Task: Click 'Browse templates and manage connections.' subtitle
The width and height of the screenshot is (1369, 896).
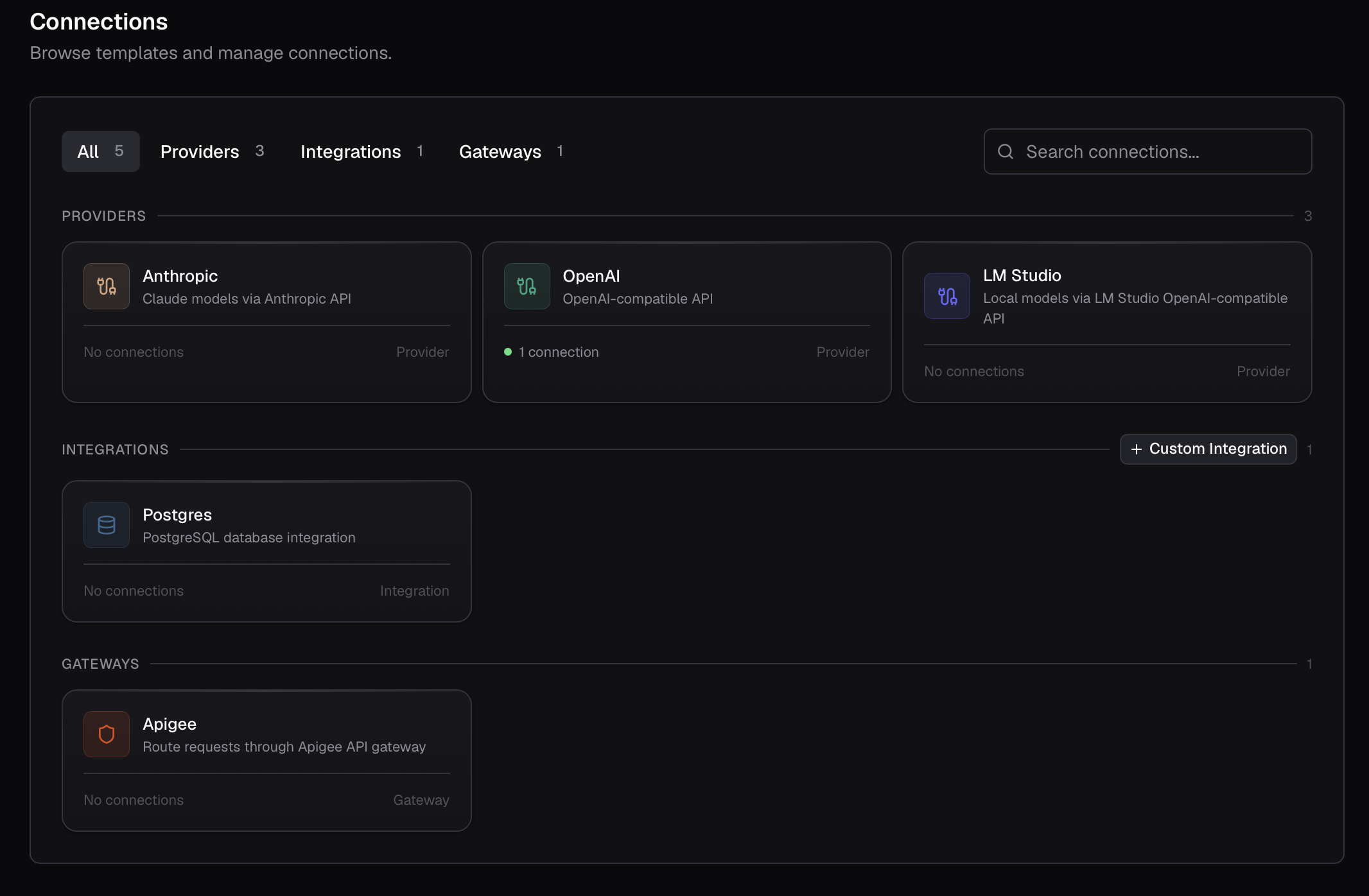Action: (211, 53)
